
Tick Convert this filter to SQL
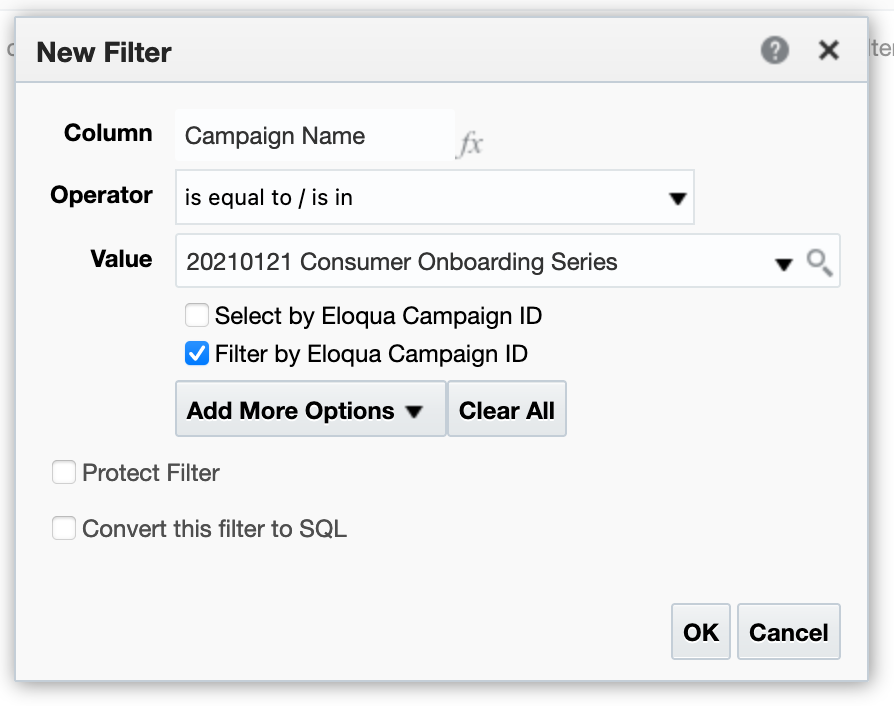(64, 528)
